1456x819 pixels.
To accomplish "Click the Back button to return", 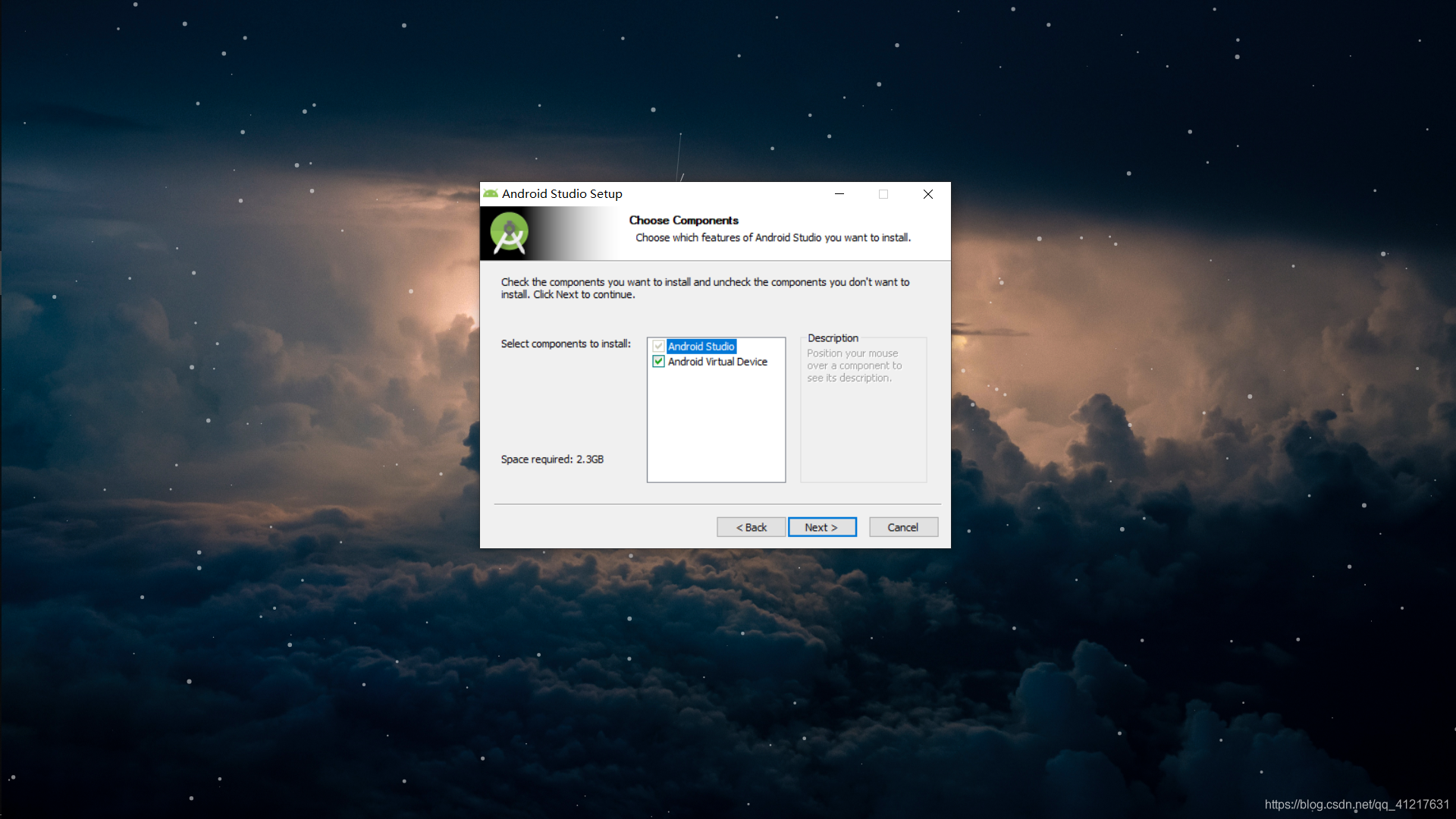I will pyautogui.click(x=750, y=527).
